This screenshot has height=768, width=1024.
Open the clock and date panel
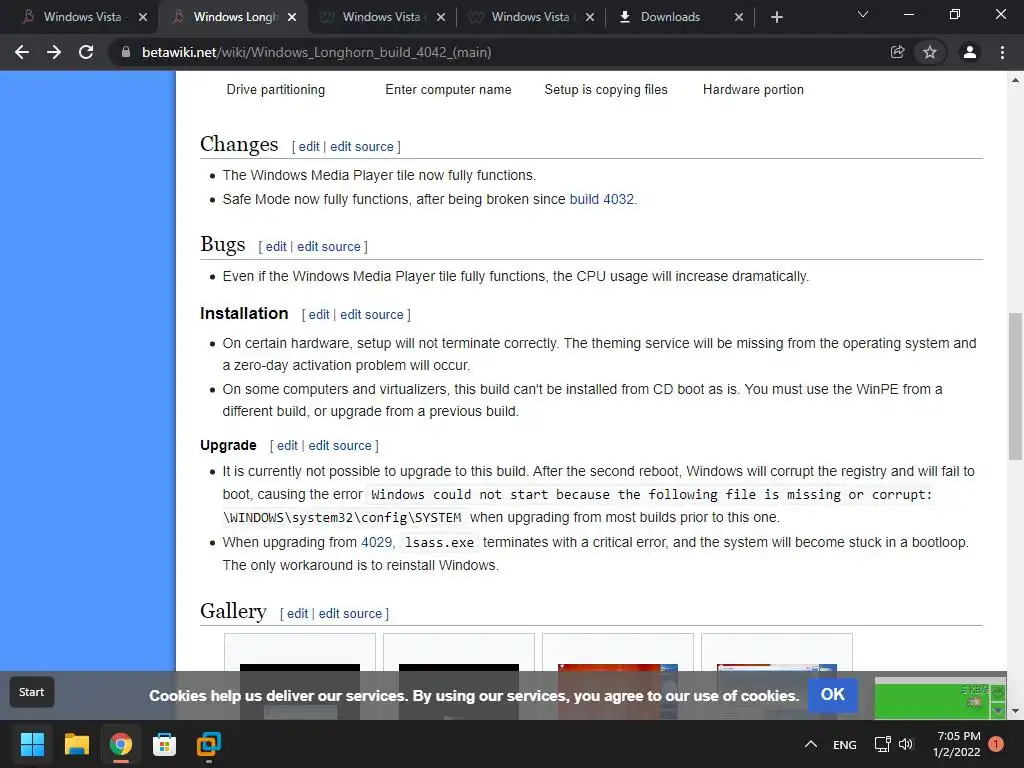957,744
